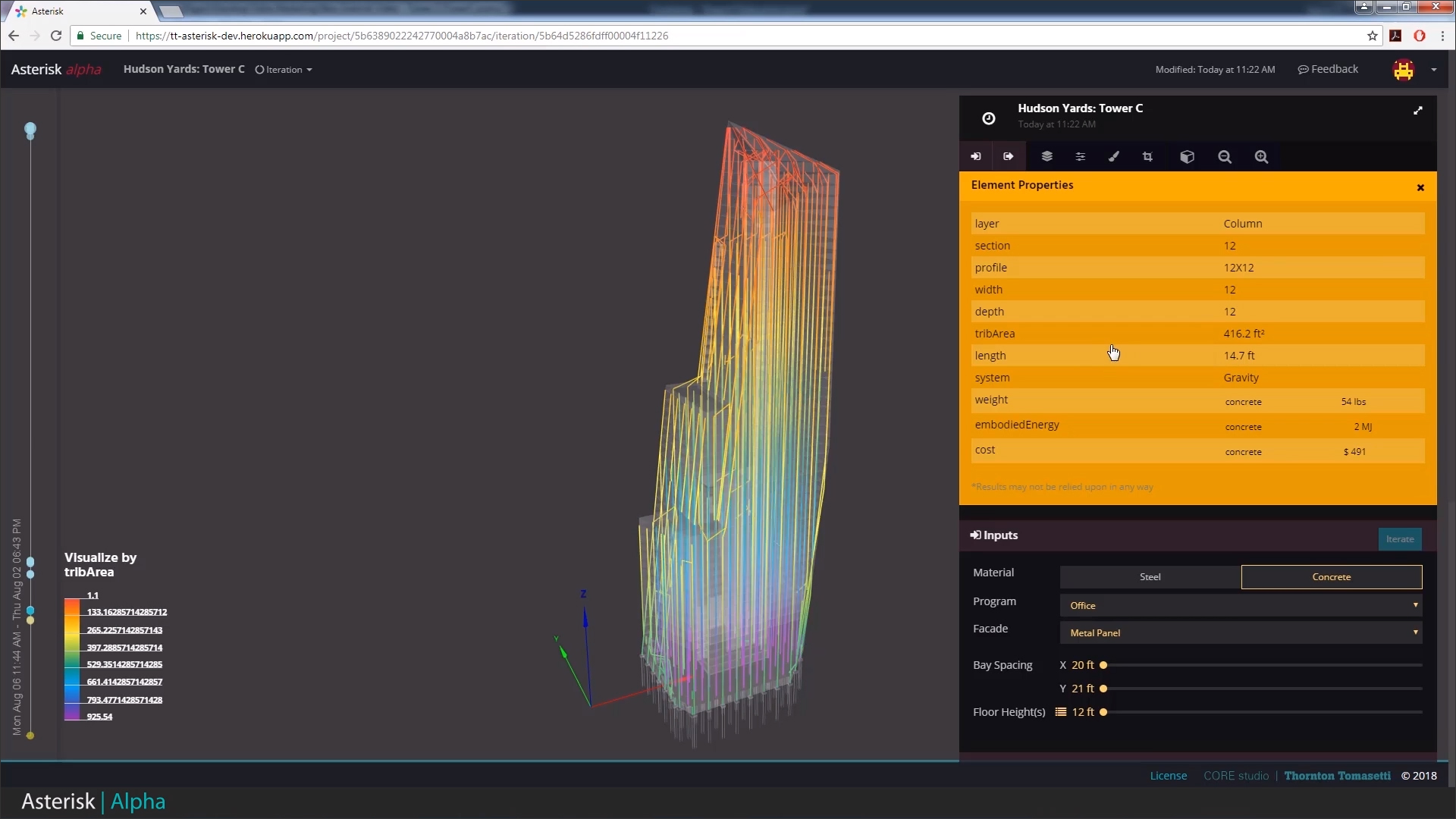
Task: Click the weight value 54 lbs
Action: 1354,402
